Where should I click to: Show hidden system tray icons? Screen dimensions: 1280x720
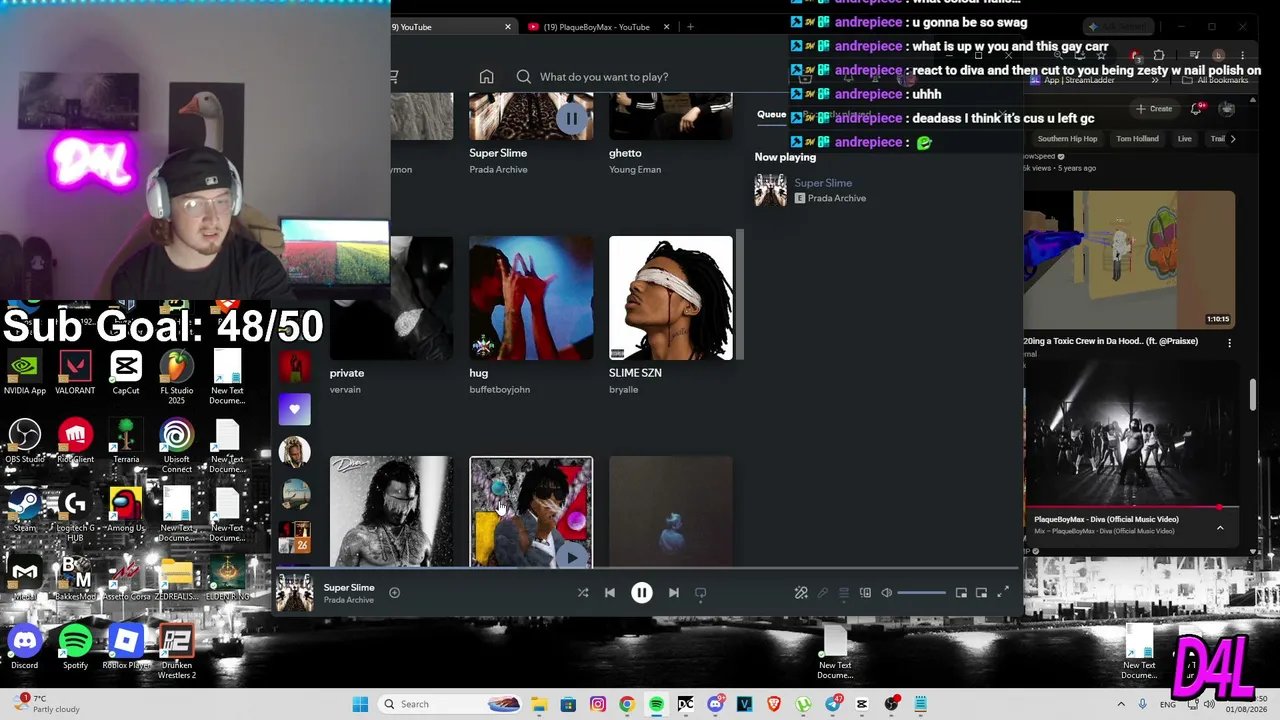pos(1121,704)
